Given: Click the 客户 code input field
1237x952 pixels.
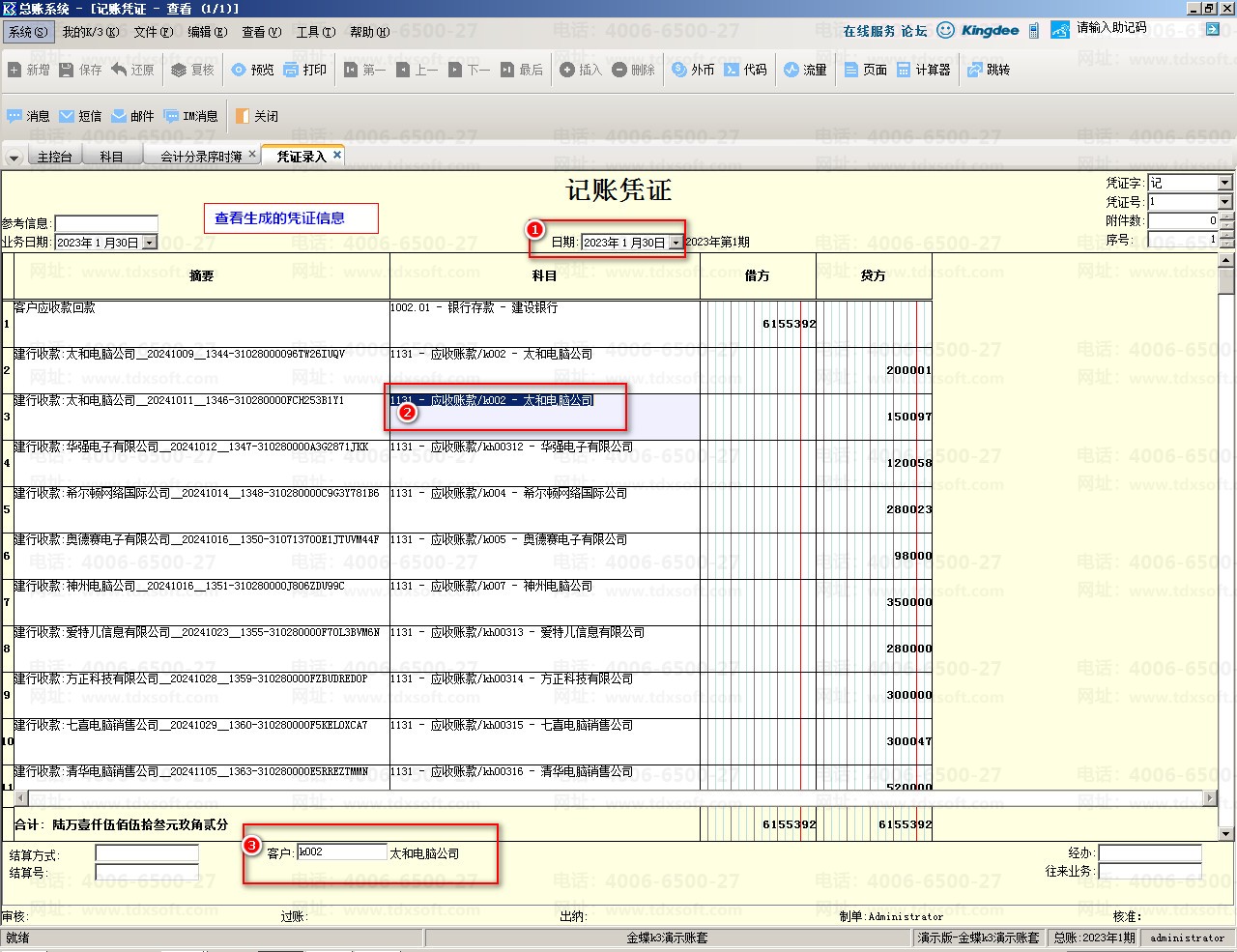Looking at the screenshot, I should point(341,852).
